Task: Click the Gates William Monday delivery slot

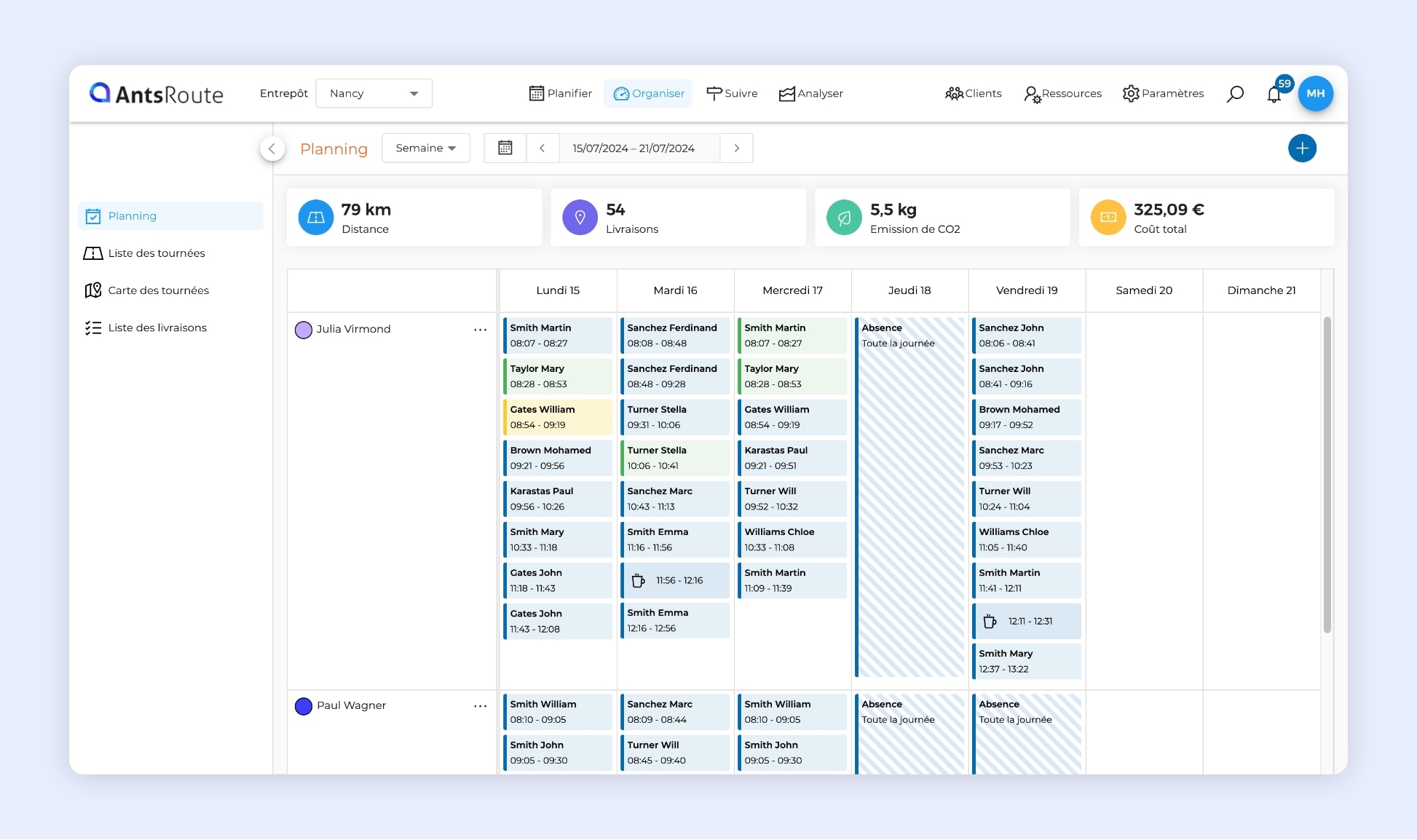Action: pyautogui.click(x=556, y=416)
